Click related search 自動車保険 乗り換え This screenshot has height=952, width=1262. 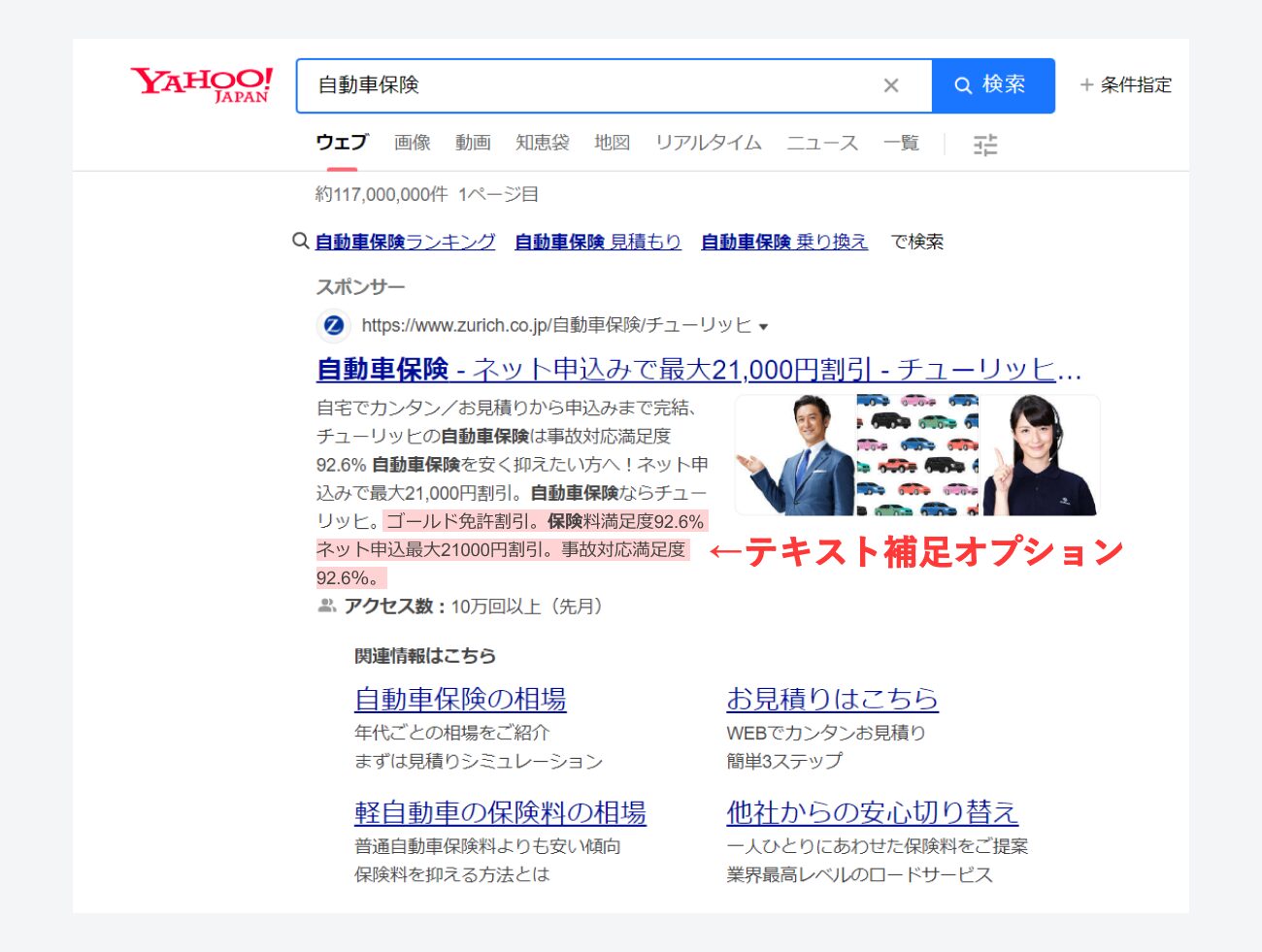[784, 242]
